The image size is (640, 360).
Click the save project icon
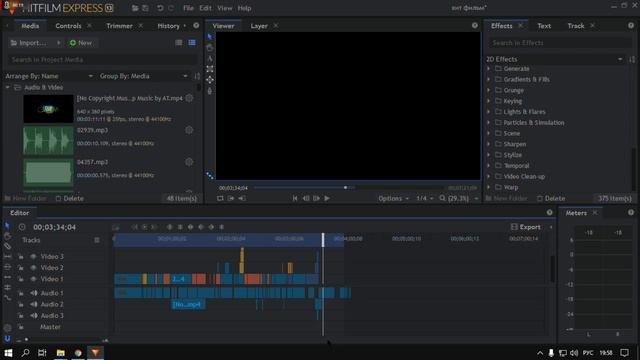pyautogui.click(x=145, y=8)
